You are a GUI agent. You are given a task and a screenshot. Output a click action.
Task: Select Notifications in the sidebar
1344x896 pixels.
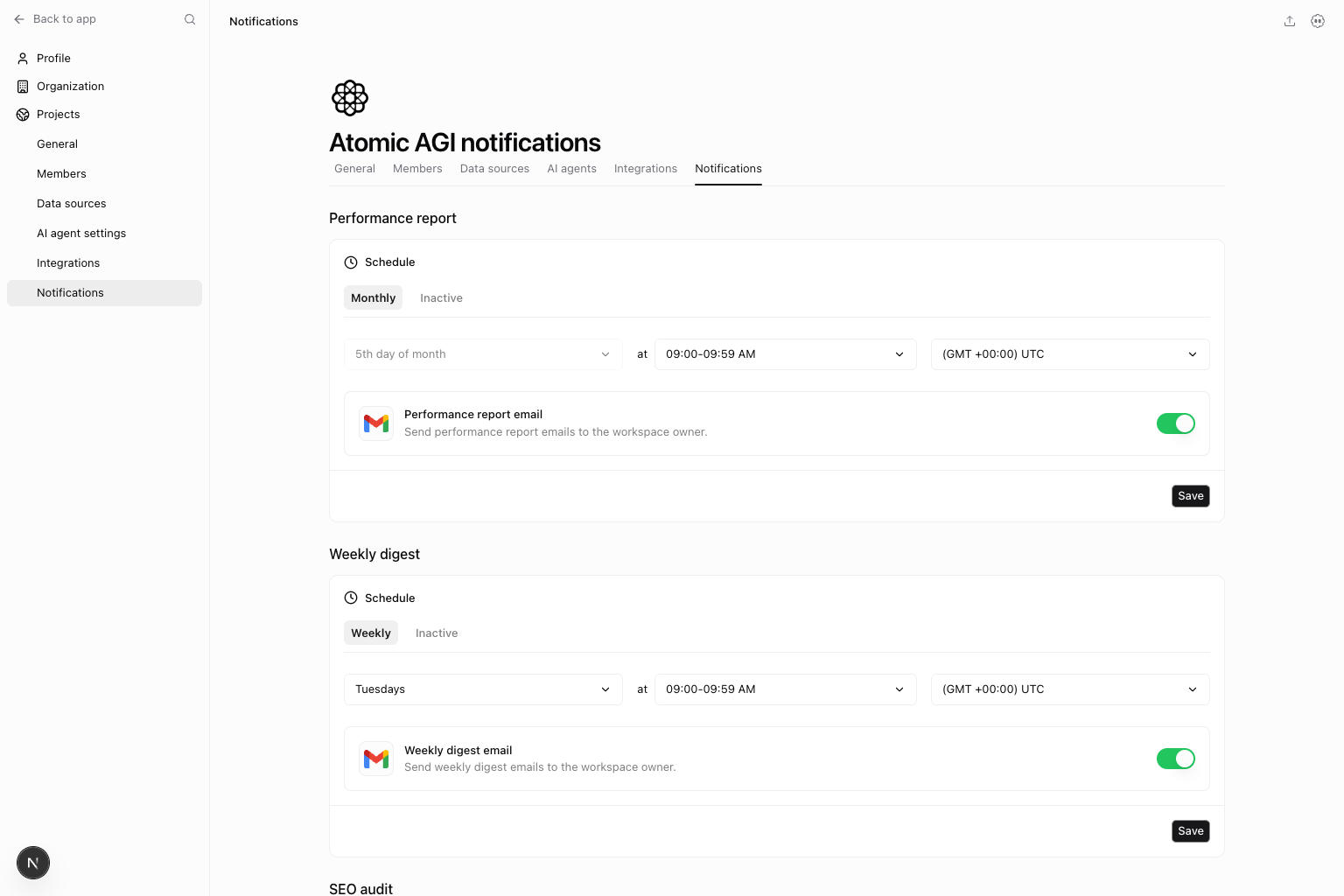(104, 293)
